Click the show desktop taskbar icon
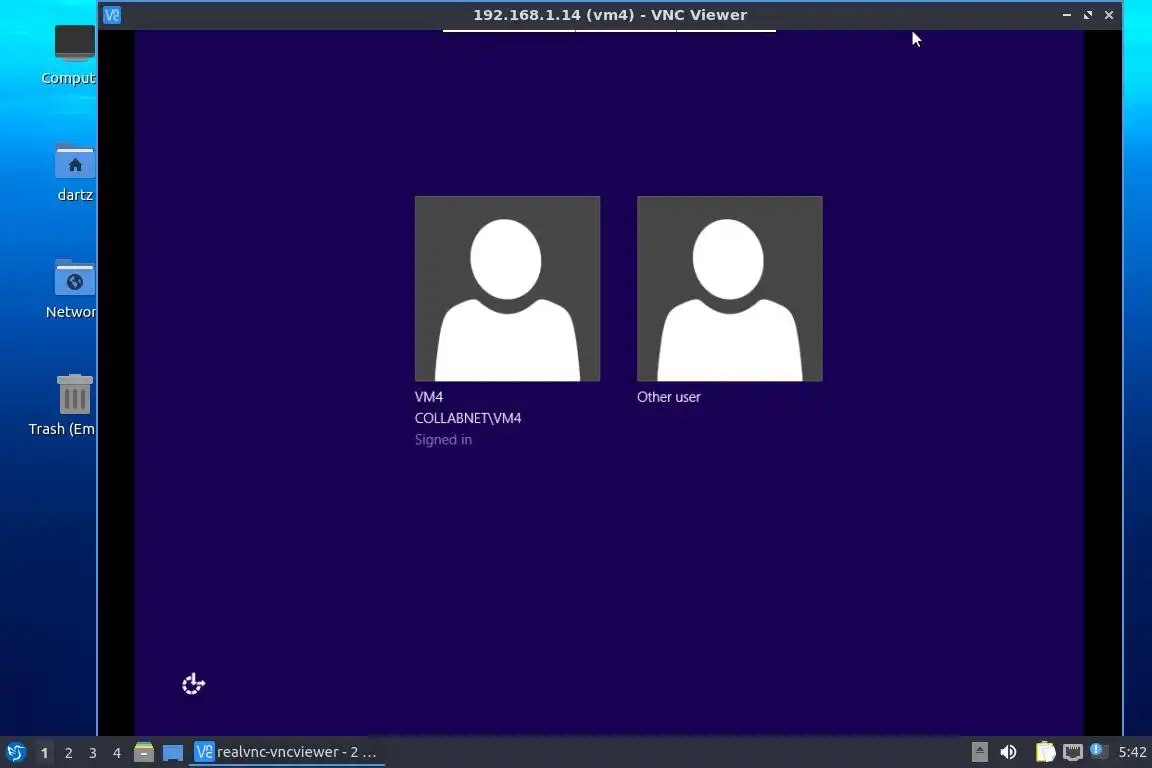1152x768 pixels. point(173,753)
